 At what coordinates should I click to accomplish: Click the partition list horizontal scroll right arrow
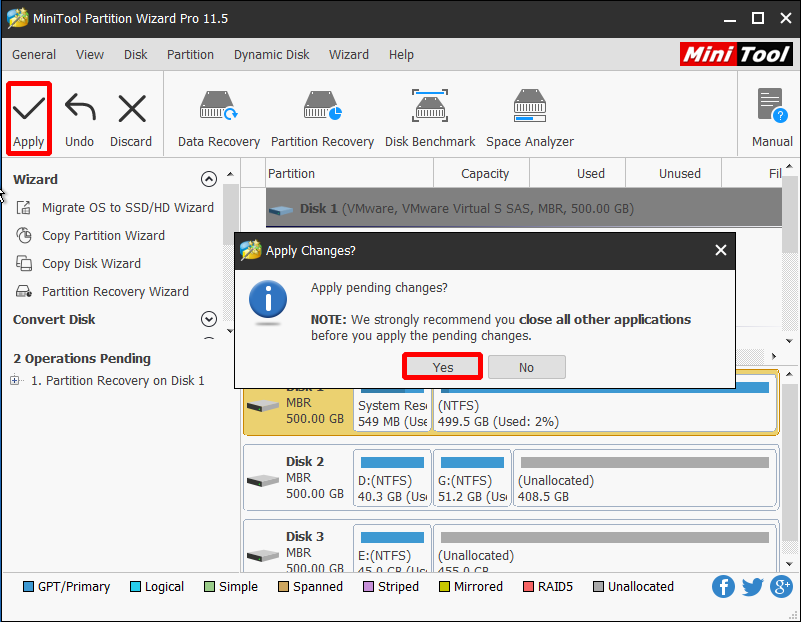point(774,356)
